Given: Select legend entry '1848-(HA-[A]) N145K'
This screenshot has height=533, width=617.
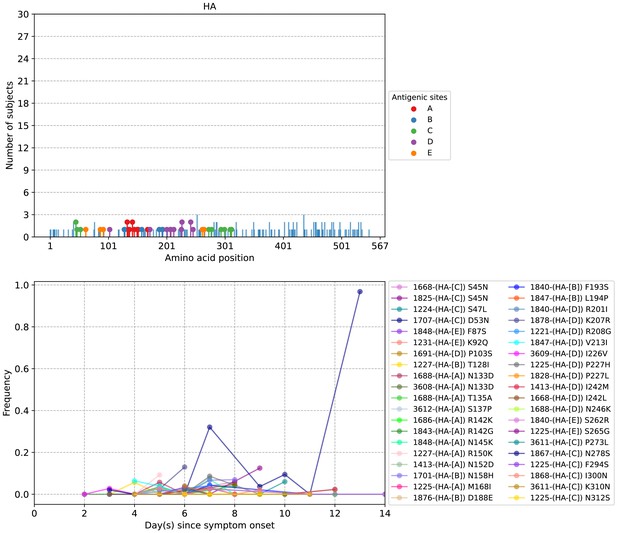Looking at the screenshot, I should [442, 442].
